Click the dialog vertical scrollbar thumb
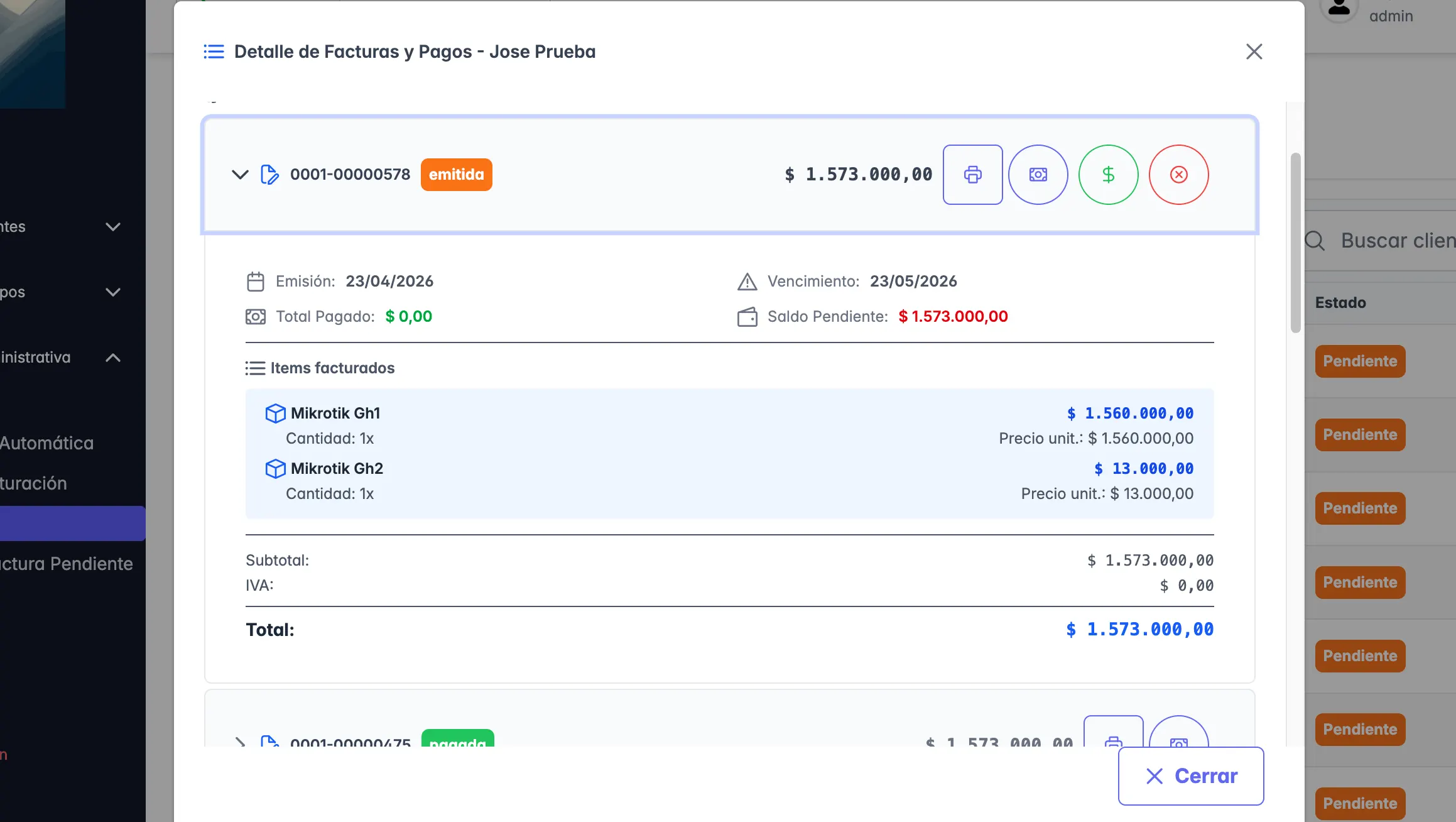Viewport: 1456px width, 822px height. [1295, 242]
